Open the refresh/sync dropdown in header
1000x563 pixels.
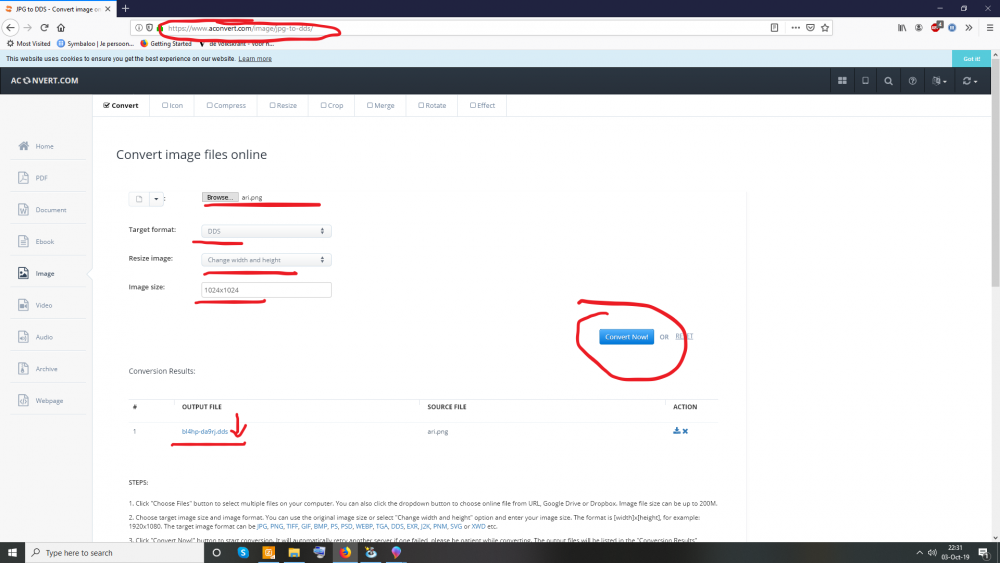969,81
